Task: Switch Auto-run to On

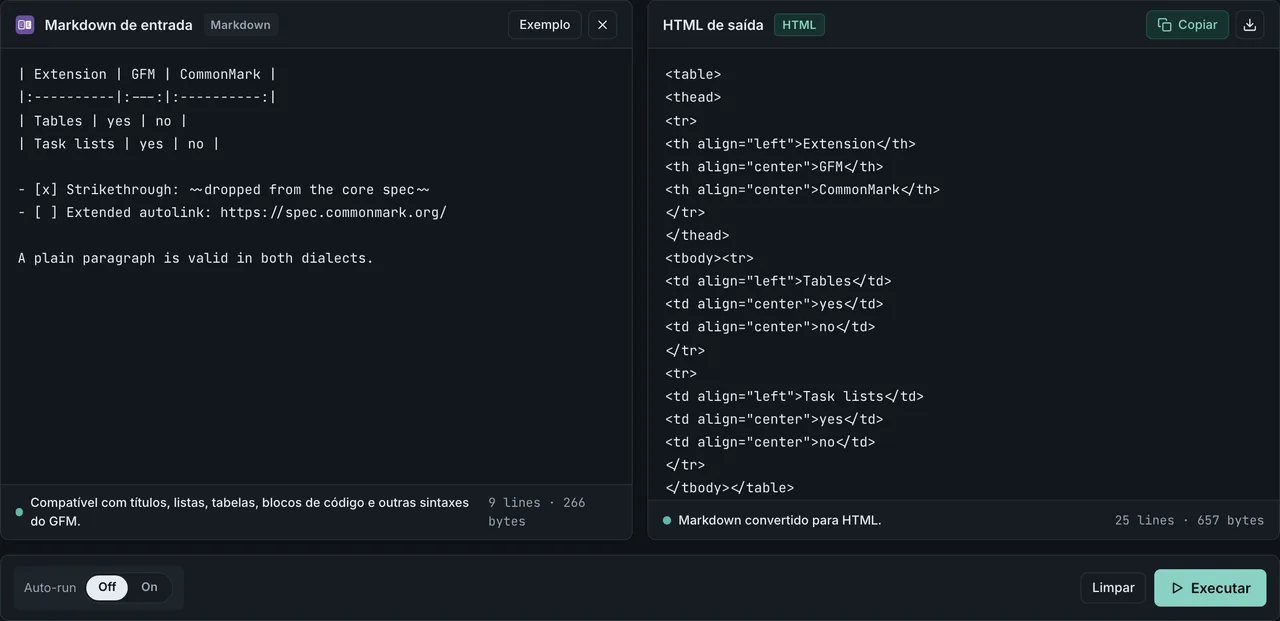Action: click(x=149, y=587)
